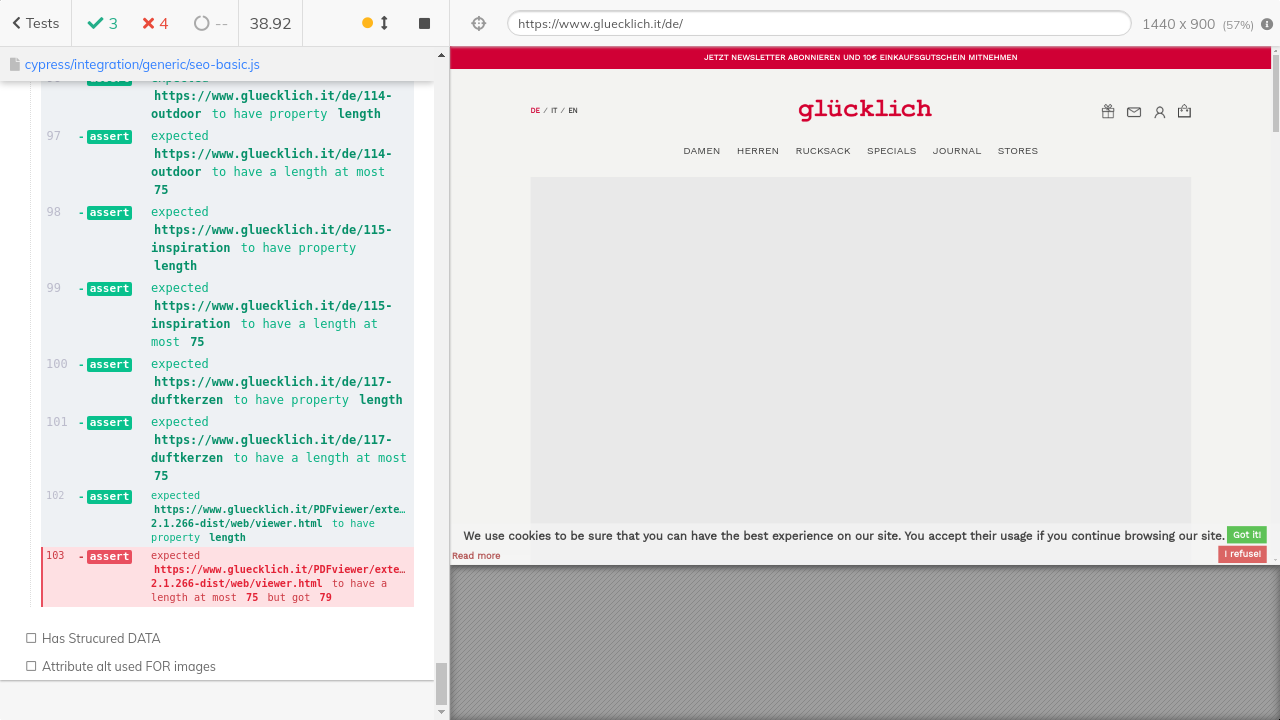Open the selector playground crosshair
This screenshot has width=1280, height=720.
(x=479, y=24)
